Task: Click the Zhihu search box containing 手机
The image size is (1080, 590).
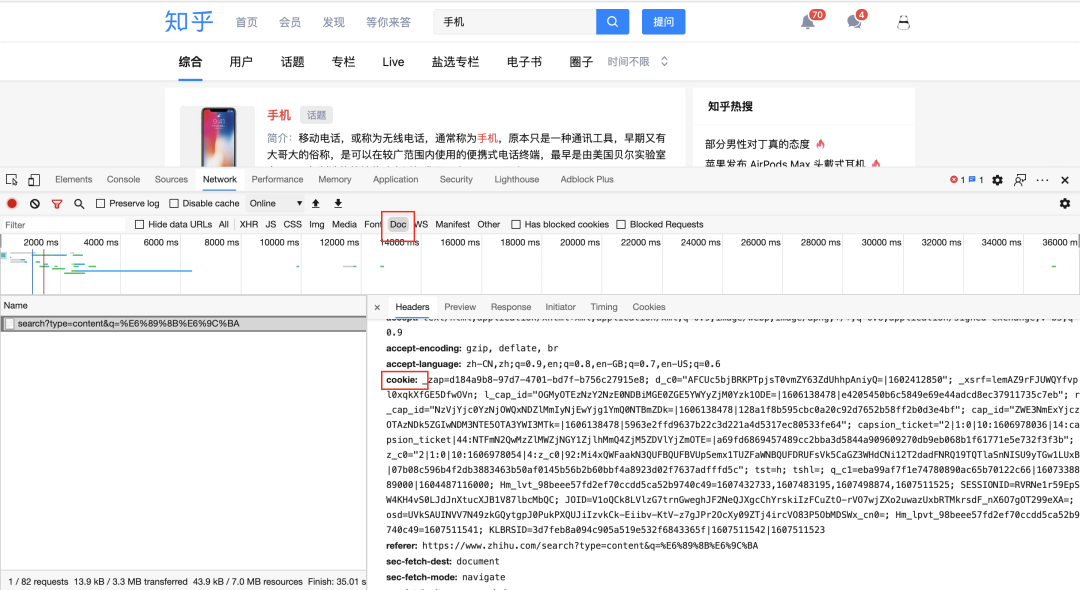Action: 515,21
